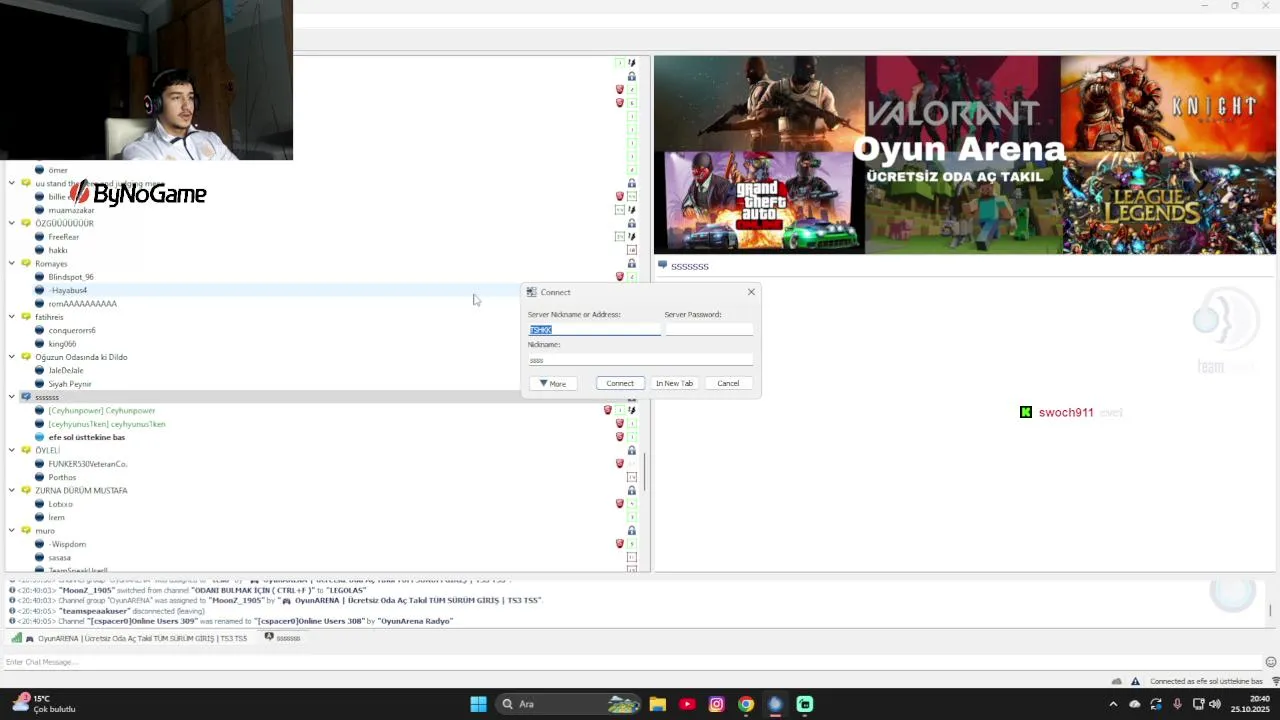Click In New Tab button
The height and width of the screenshot is (720, 1280).
[x=674, y=383]
